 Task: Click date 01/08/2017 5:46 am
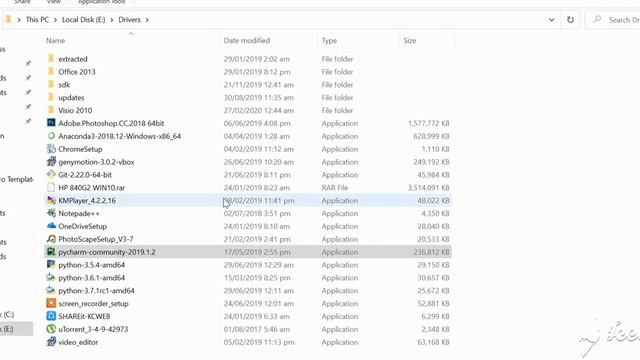point(256,329)
